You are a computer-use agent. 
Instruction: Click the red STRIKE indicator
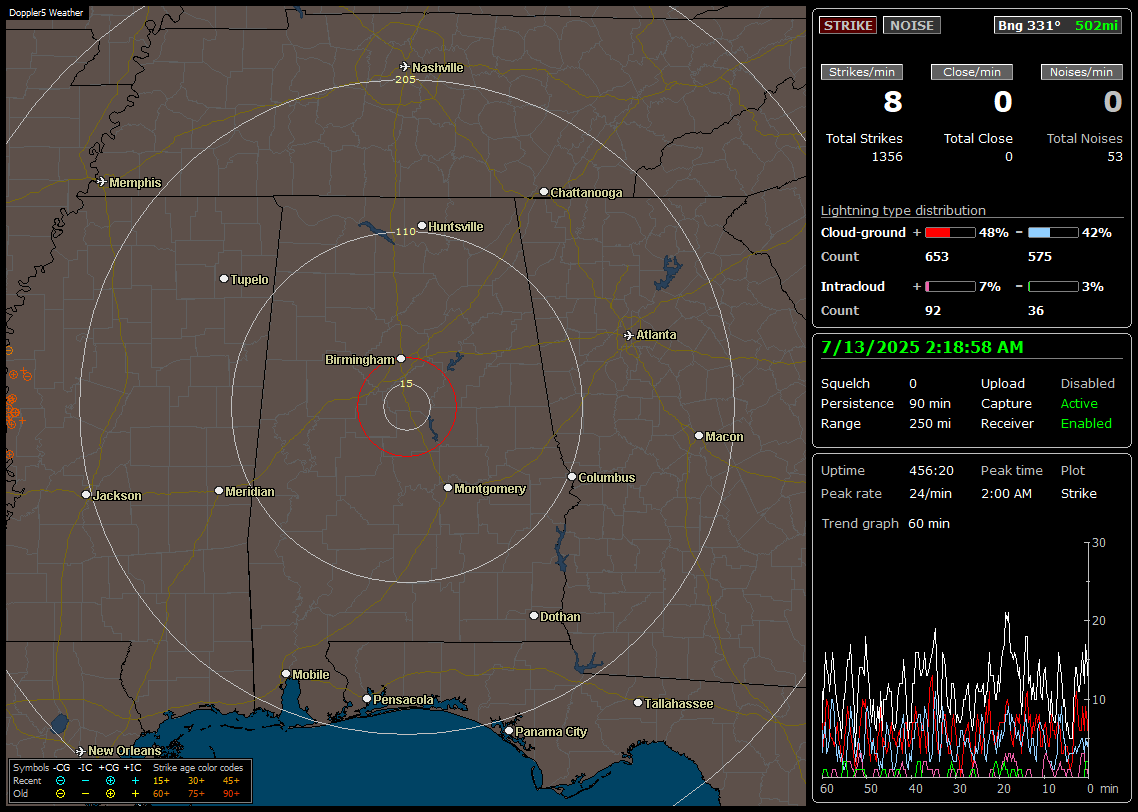848,25
